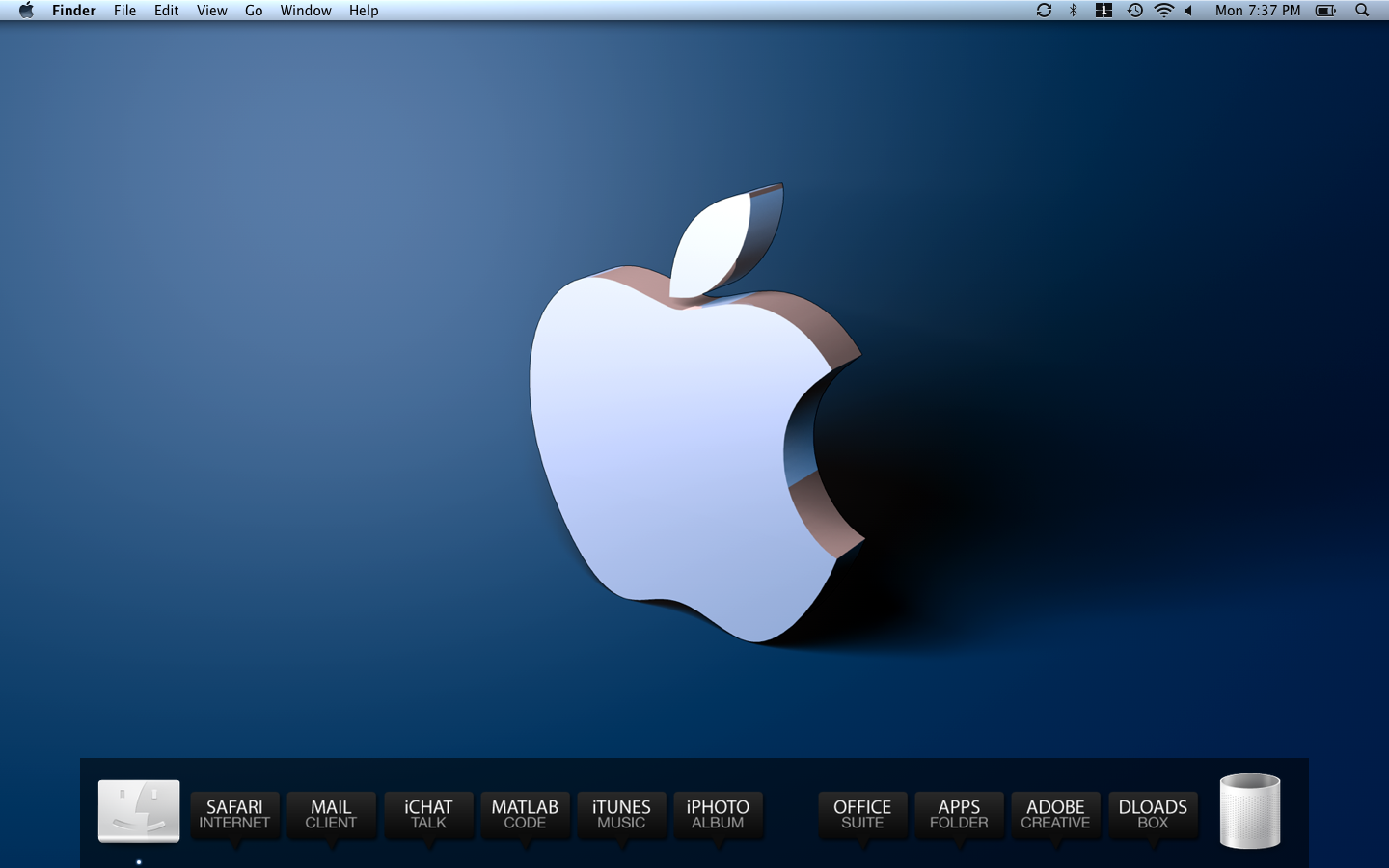Launch Matlab Code from the dock
The image size is (1389, 868).
[525, 816]
